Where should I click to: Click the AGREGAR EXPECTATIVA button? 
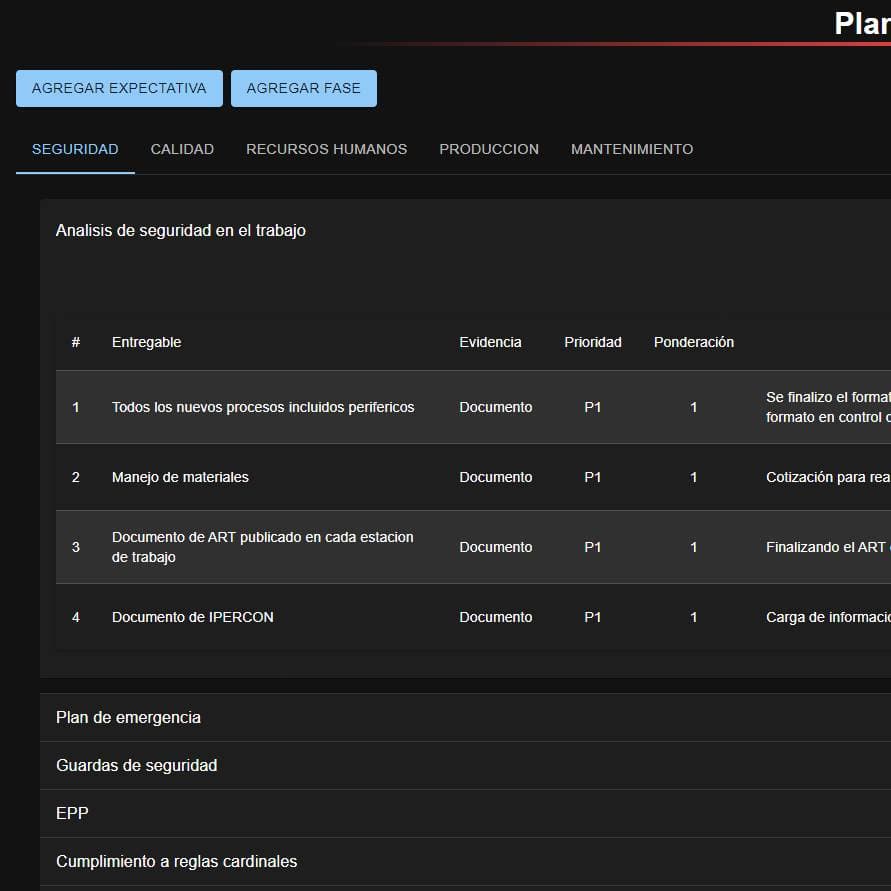(x=119, y=88)
